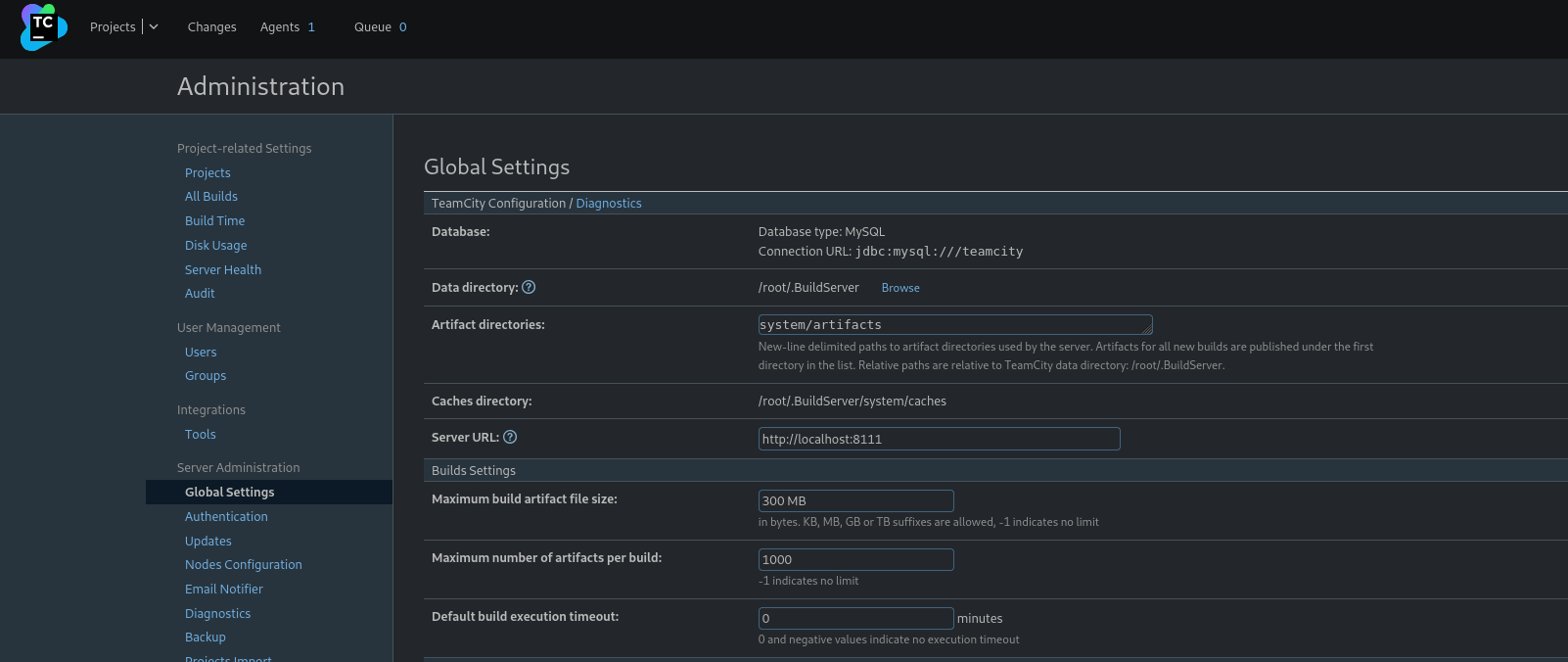Expand the Projects dropdown chevron
Image resolution: width=1568 pixels, height=662 pixels.
point(154,27)
